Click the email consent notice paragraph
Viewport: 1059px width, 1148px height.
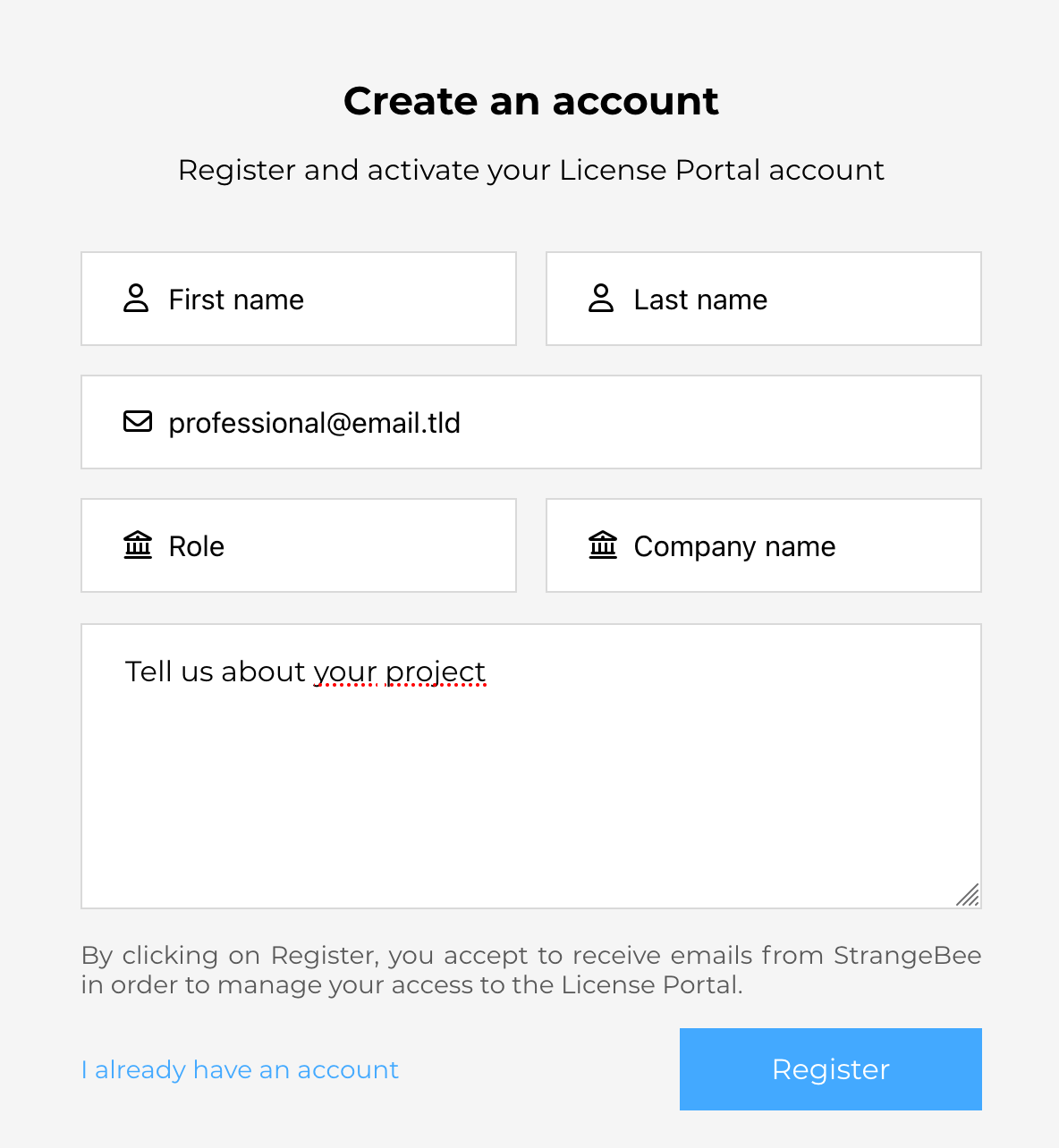click(531, 970)
